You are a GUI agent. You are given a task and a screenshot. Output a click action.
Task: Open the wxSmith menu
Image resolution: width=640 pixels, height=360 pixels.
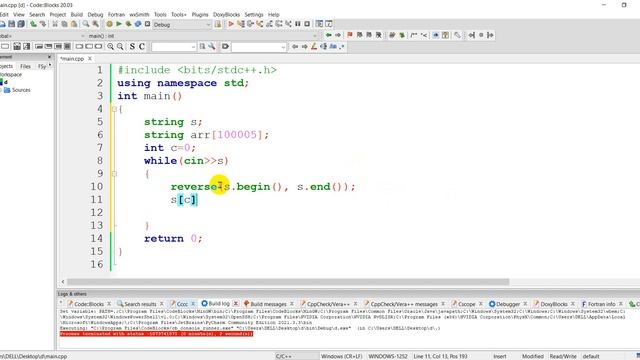[x=139, y=14]
